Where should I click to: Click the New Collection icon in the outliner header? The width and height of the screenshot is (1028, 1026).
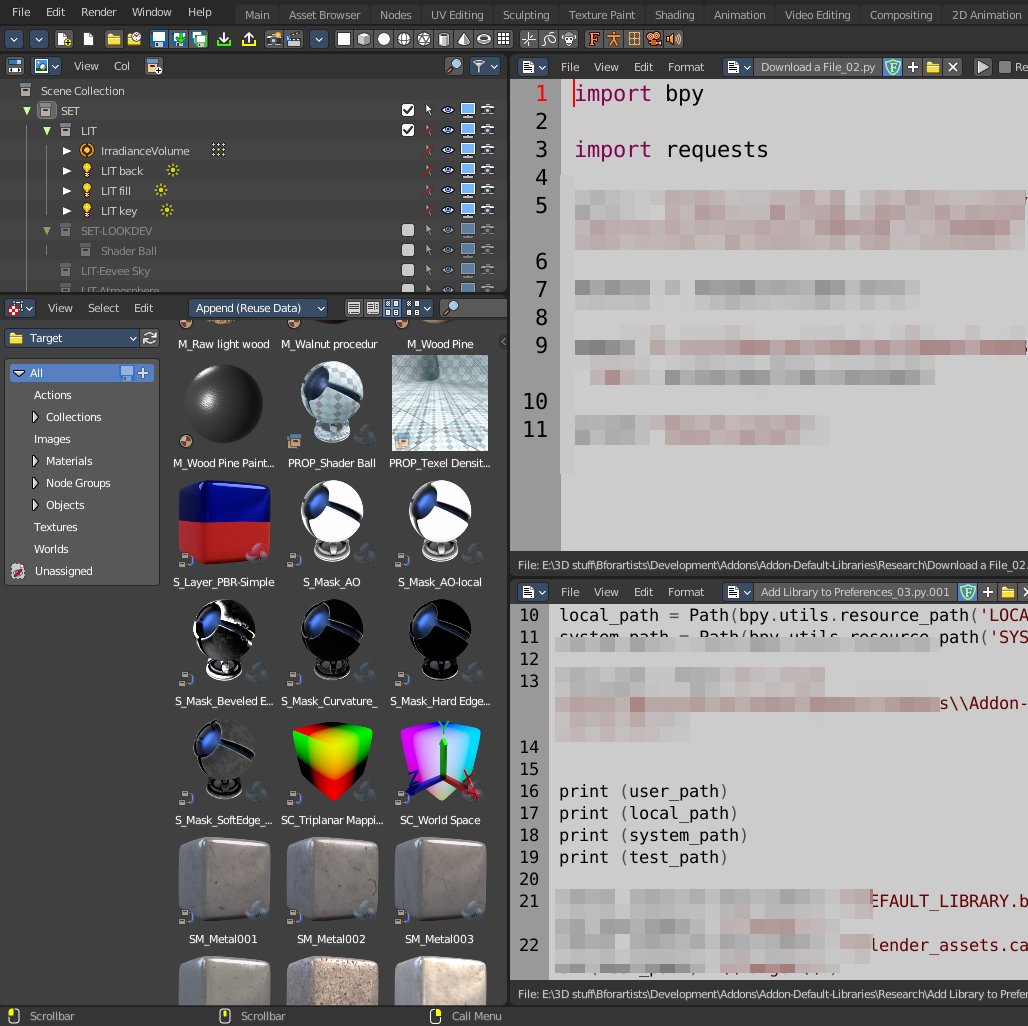154,66
